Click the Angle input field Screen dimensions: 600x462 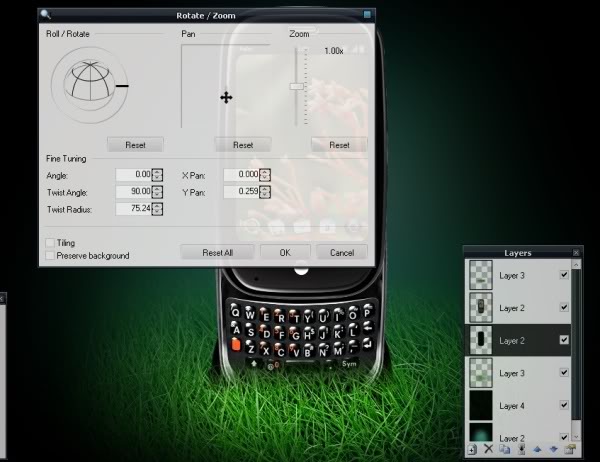(134, 175)
